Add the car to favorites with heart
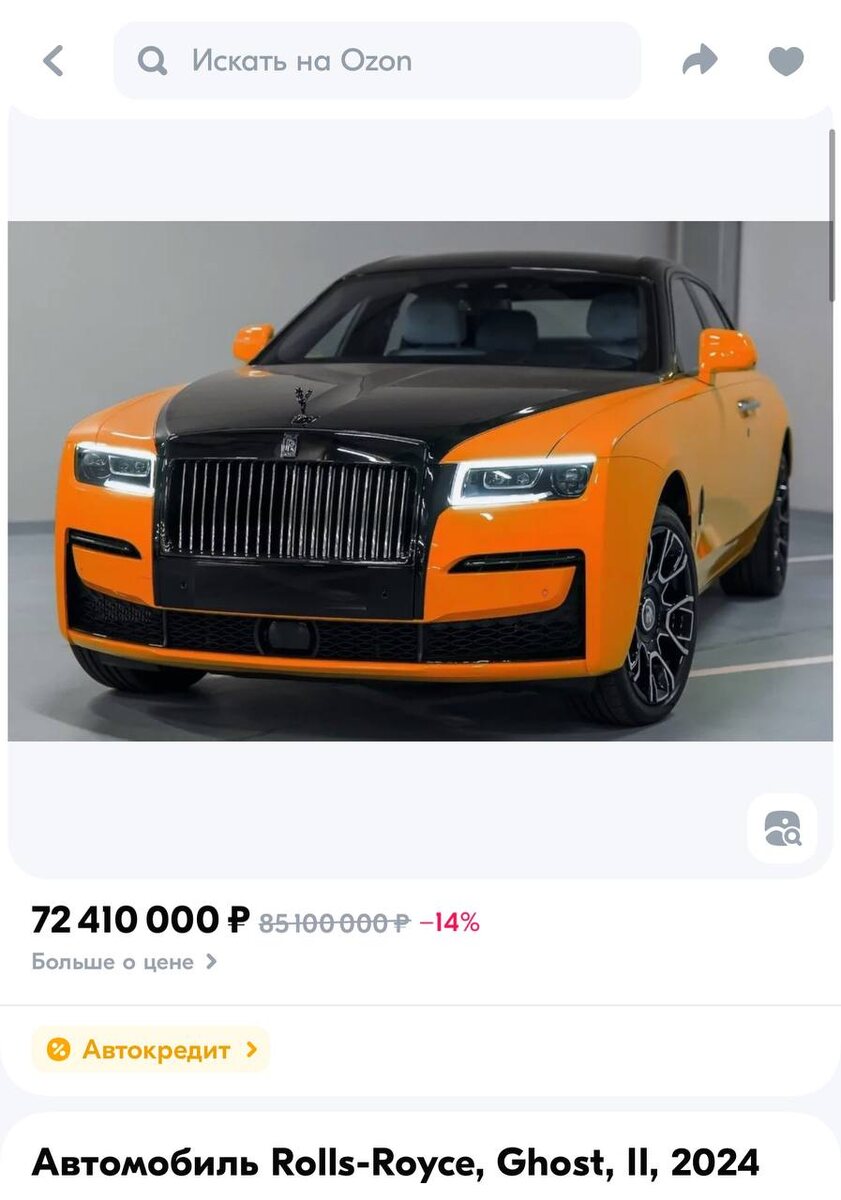Screen dimensions: 841x1200 point(786,61)
